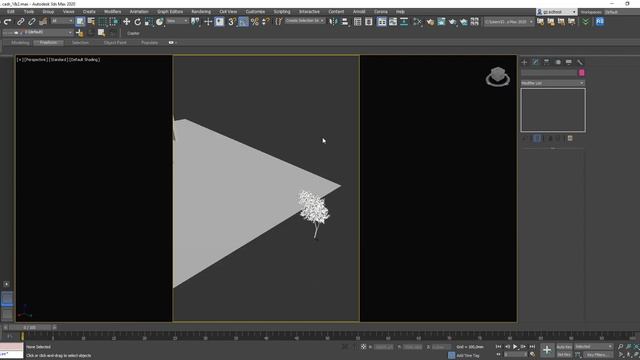
Task: Toggle Window/Crossing selection mode
Action: [113, 22]
